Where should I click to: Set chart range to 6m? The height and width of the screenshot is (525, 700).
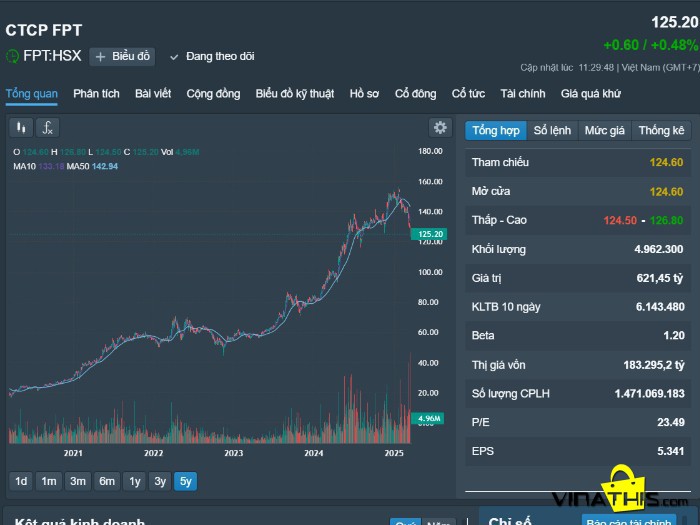(107, 481)
